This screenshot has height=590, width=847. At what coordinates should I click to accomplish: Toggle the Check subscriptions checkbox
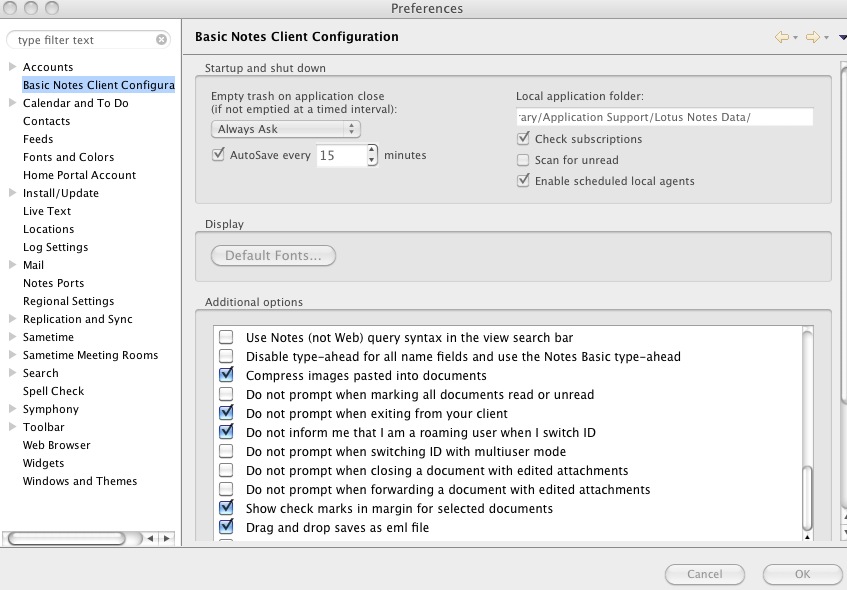coord(523,139)
